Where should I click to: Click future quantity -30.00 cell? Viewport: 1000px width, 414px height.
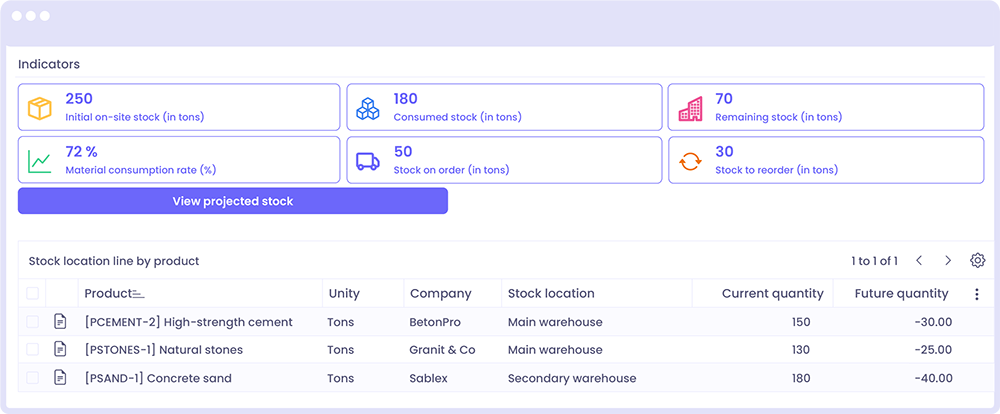pos(933,322)
